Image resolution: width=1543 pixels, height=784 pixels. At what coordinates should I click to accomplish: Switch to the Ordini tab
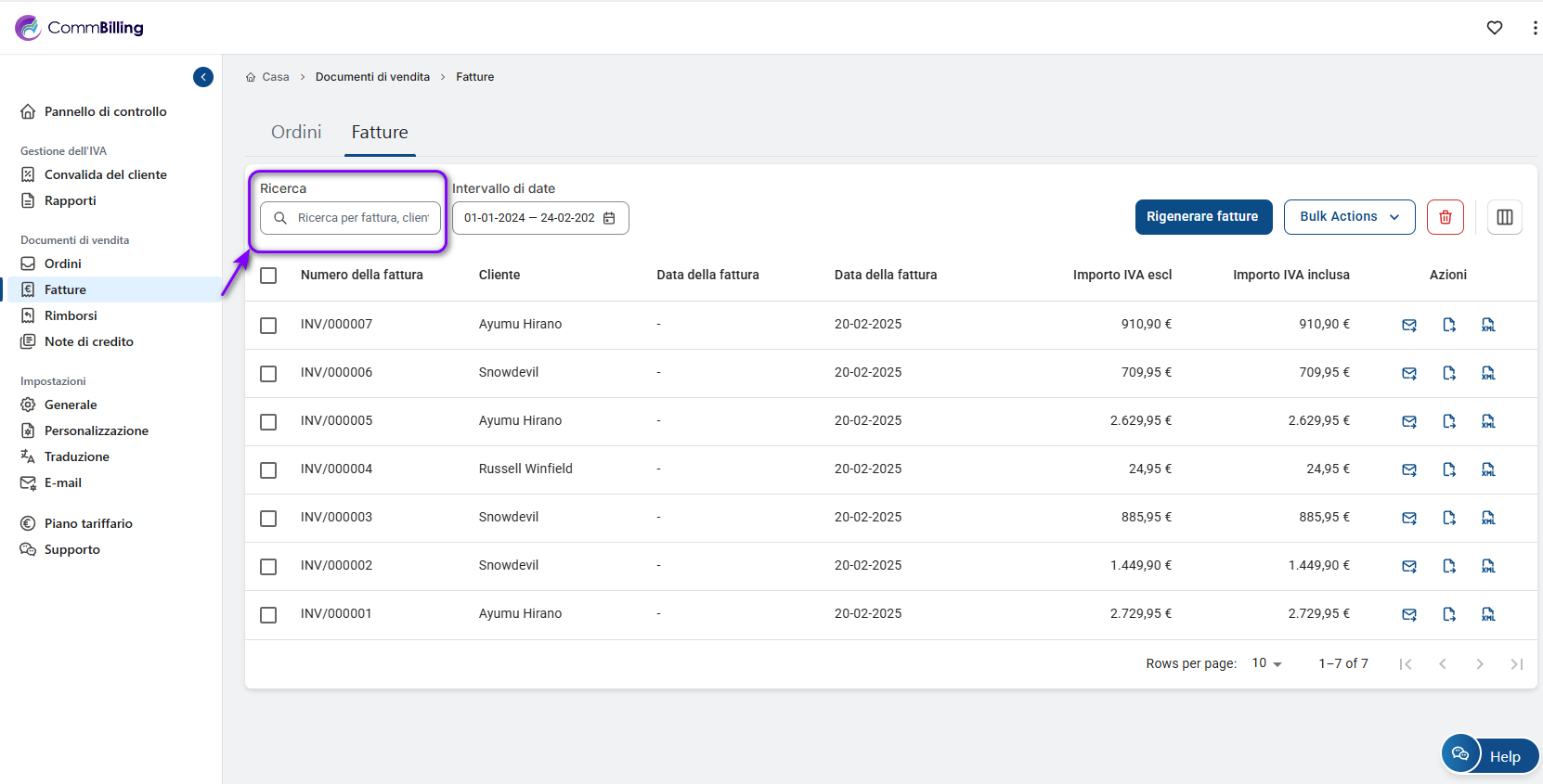[296, 133]
